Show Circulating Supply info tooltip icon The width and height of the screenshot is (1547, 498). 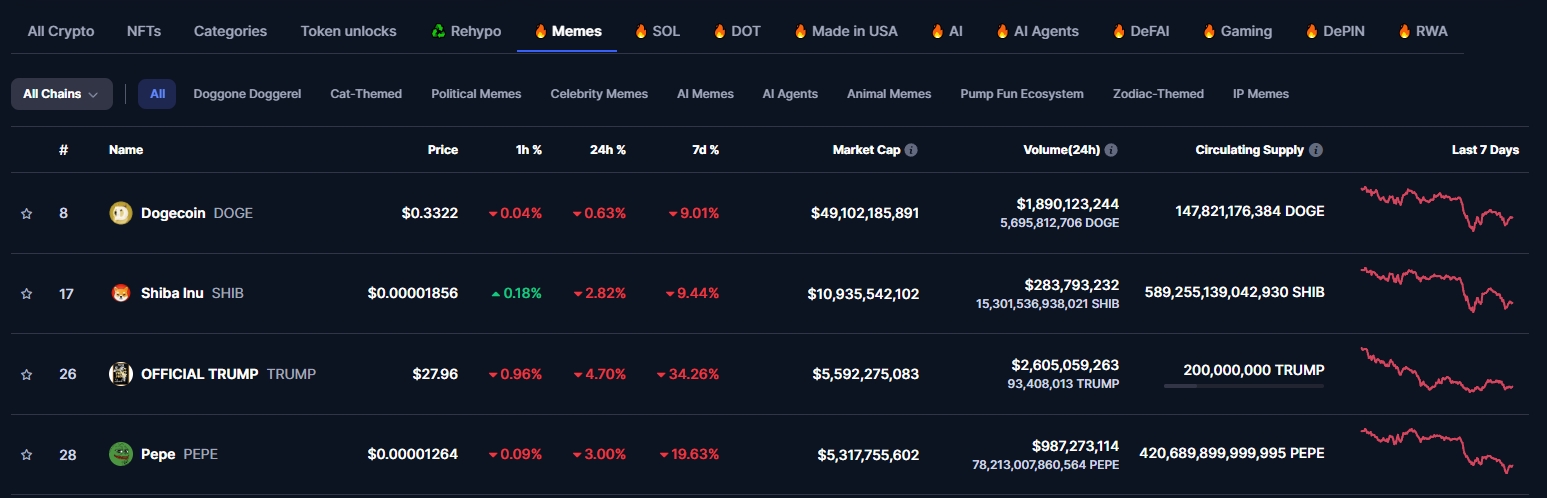pos(1315,150)
